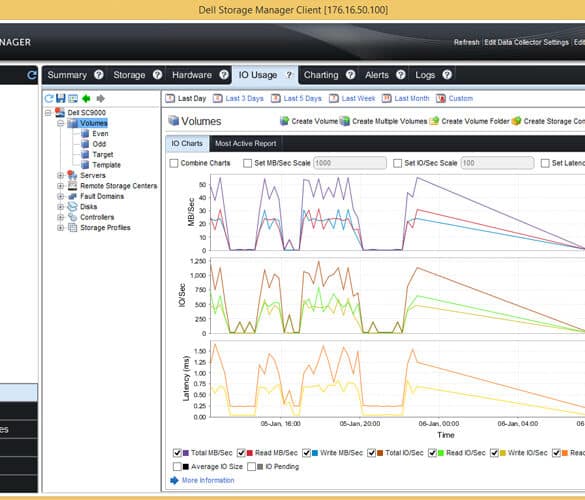Click the Set IO/Sec Scale input field

tap(497, 163)
